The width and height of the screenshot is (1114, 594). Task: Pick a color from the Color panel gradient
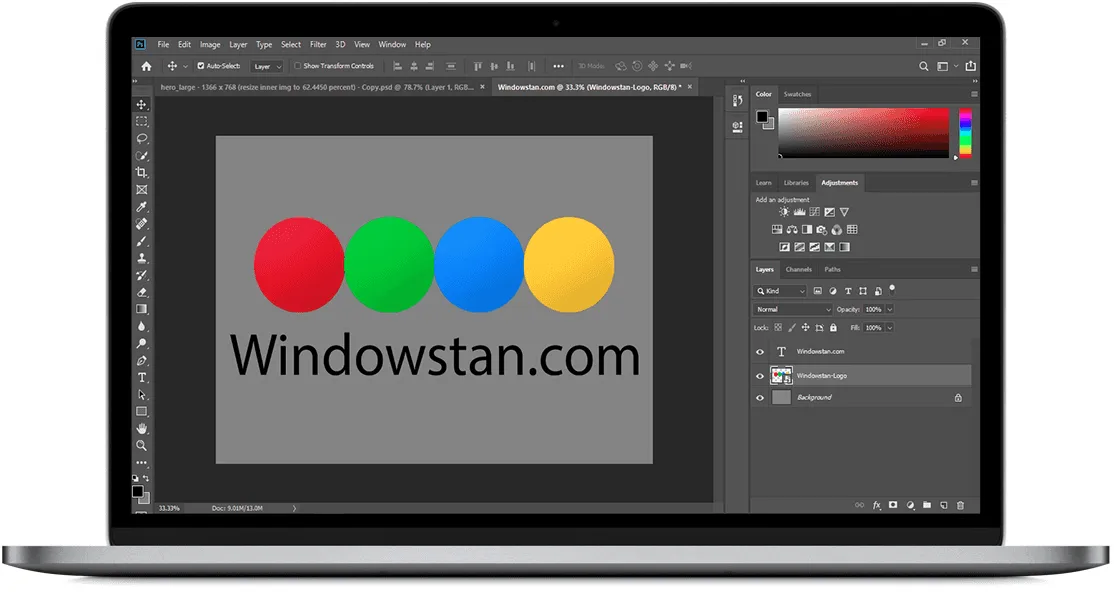[865, 132]
